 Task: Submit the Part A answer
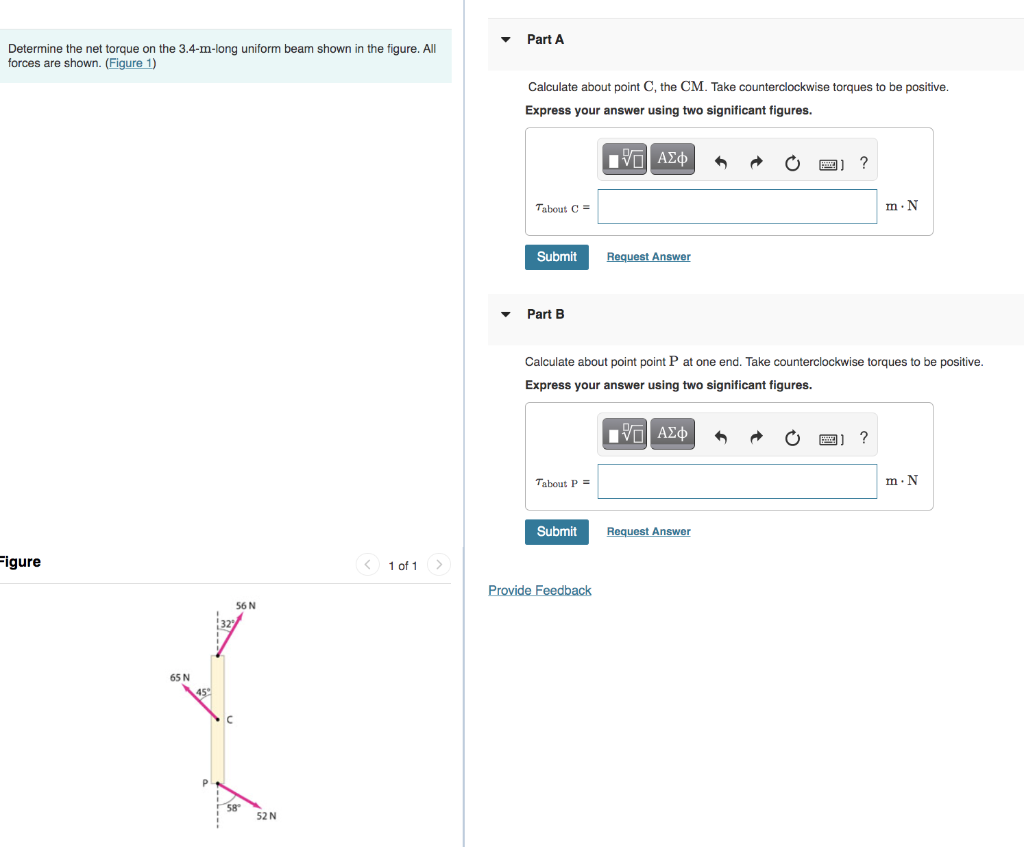click(x=556, y=256)
